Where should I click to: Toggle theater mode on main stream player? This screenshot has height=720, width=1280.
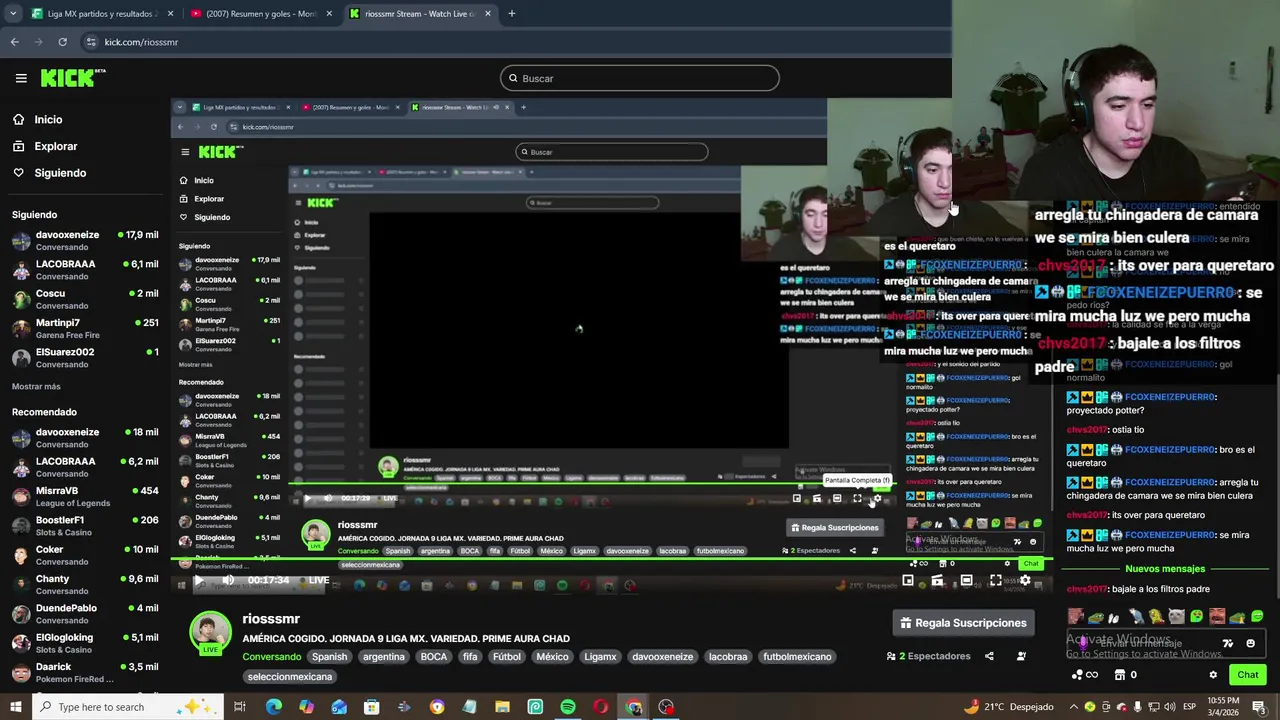tap(966, 580)
